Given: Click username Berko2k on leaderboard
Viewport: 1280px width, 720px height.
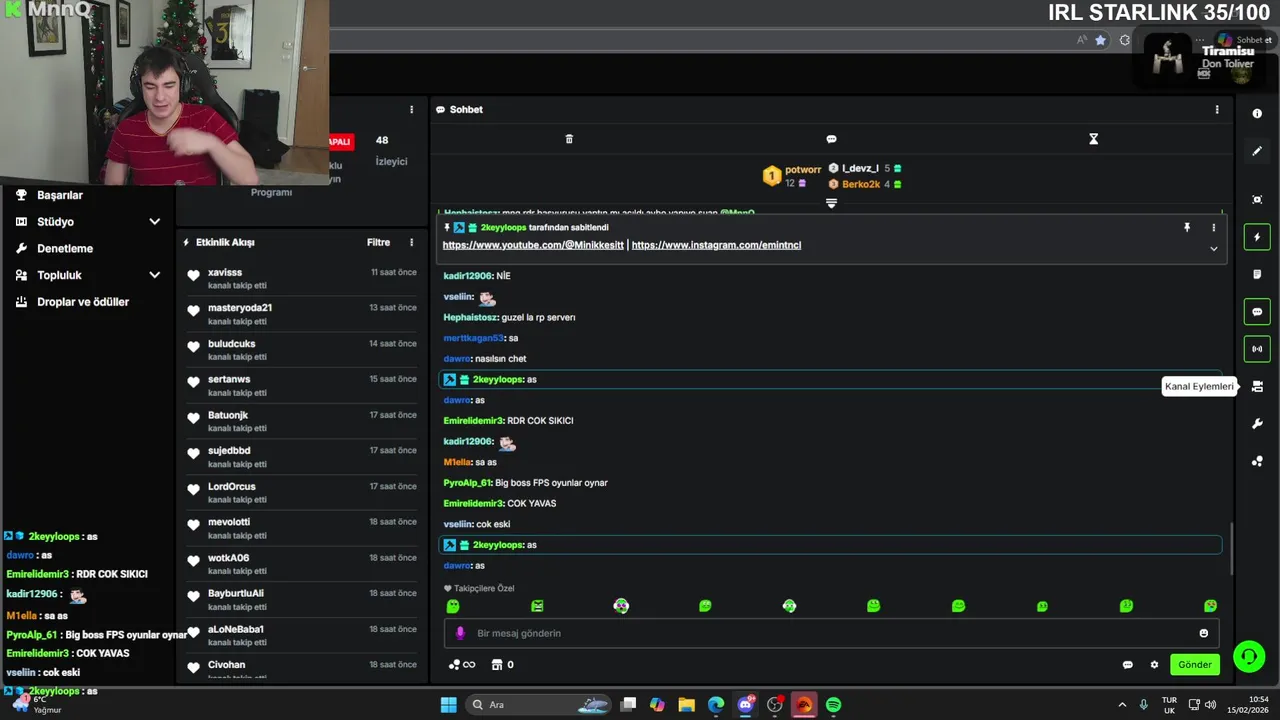Looking at the screenshot, I should [x=861, y=184].
